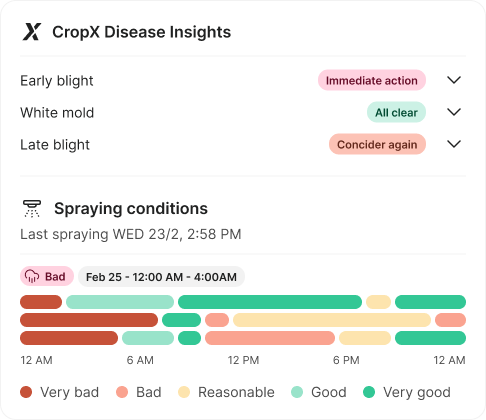
Task: Select first very bad segment in top row
Action: [x=41, y=302]
